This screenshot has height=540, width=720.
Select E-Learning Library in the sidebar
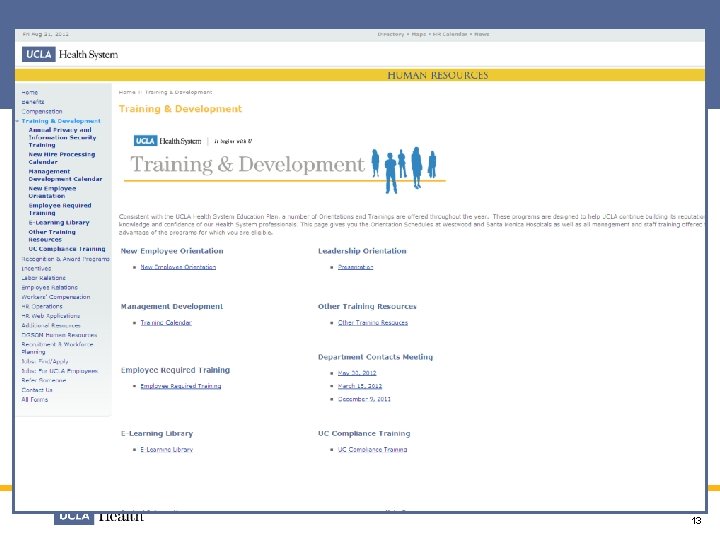tap(59, 223)
